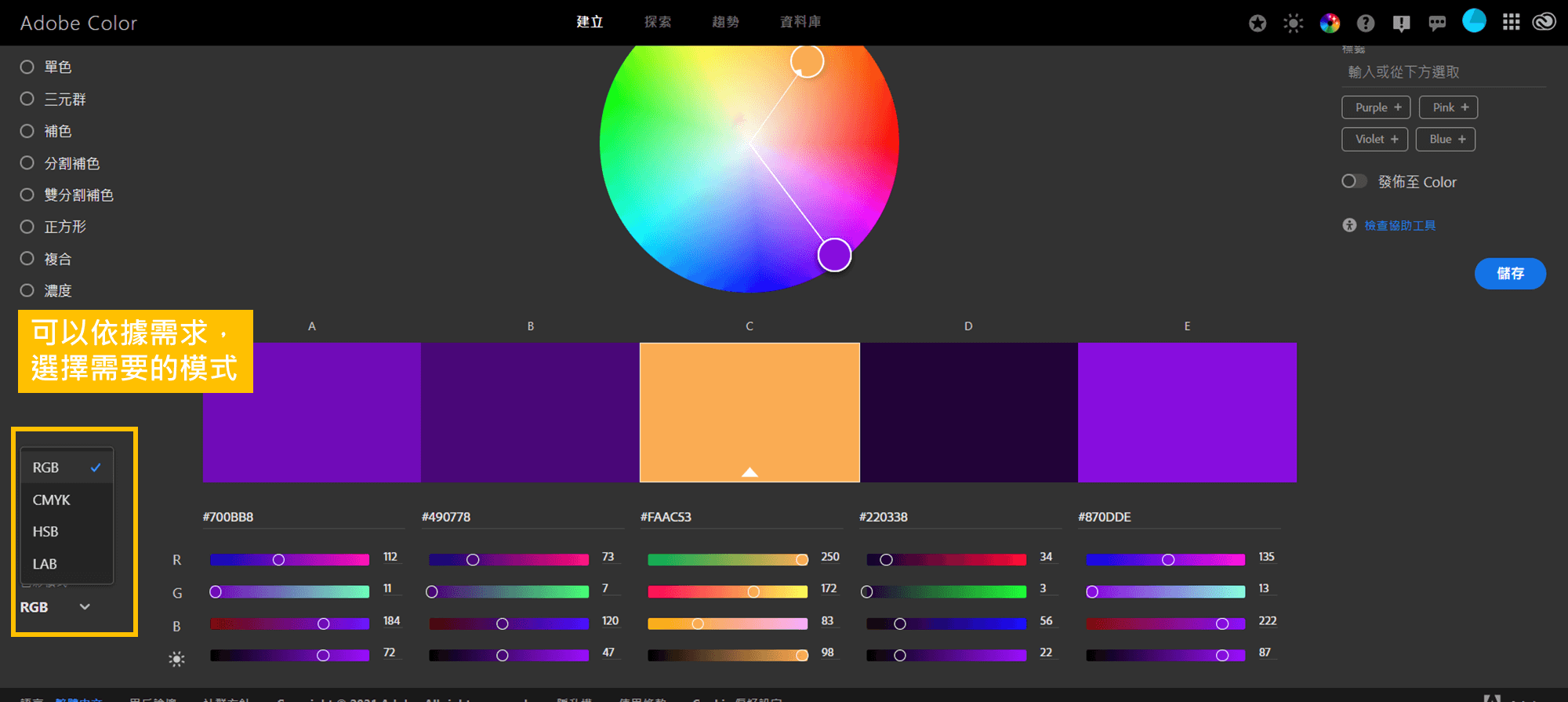Open the color wheel icon in header

1330,24
